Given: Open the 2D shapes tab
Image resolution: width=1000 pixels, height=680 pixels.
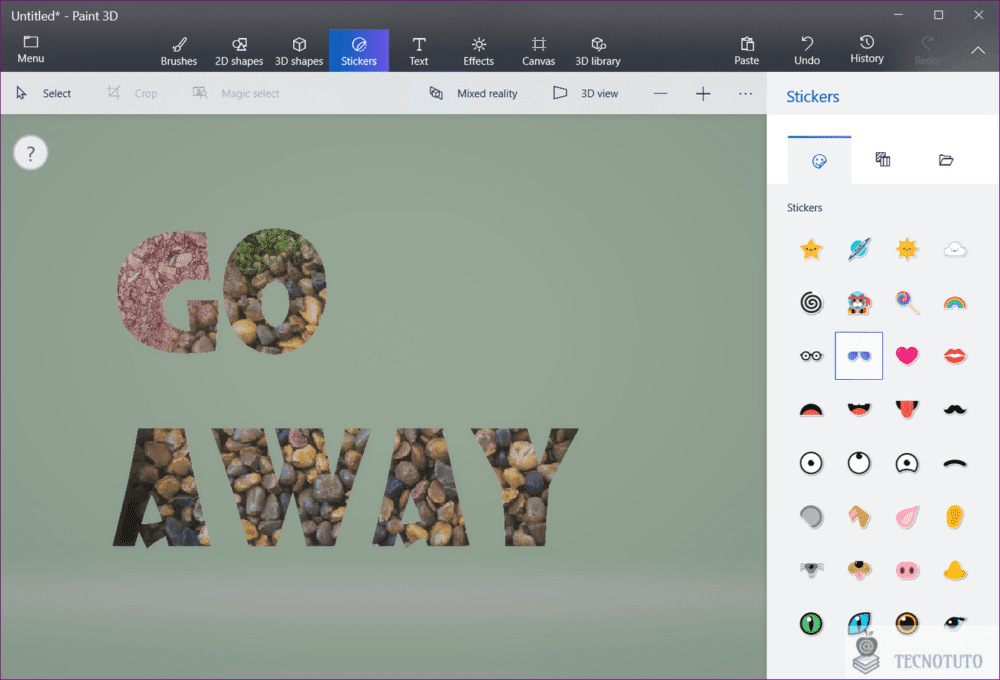Looking at the screenshot, I should (x=239, y=51).
